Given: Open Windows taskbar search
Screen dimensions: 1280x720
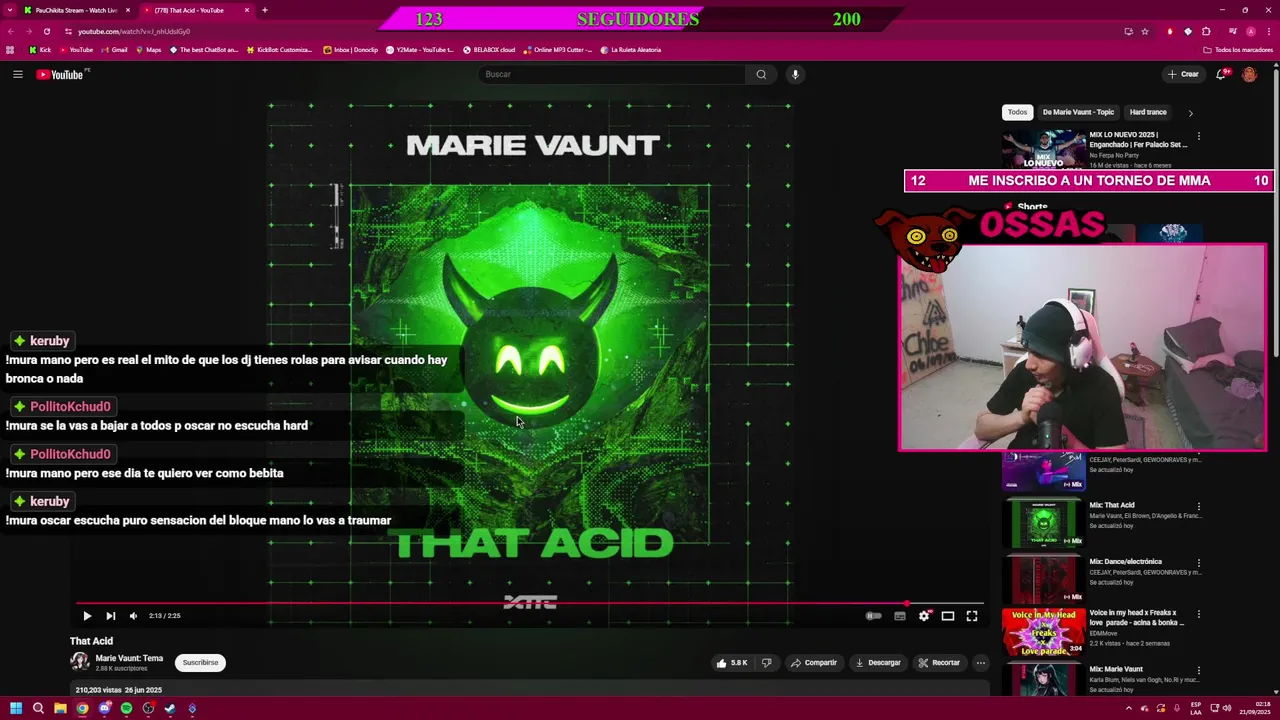Looking at the screenshot, I should click(x=38, y=709).
